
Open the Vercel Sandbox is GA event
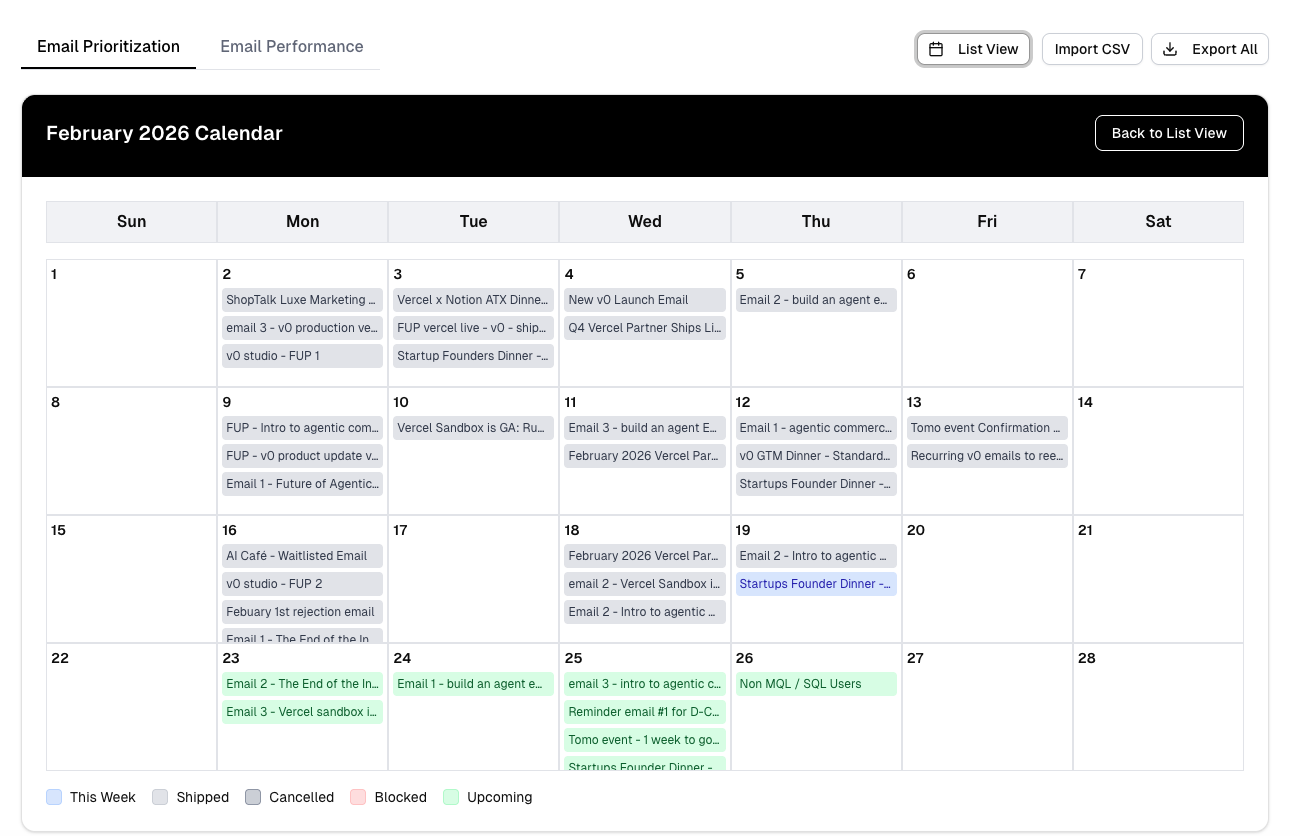(x=473, y=427)
